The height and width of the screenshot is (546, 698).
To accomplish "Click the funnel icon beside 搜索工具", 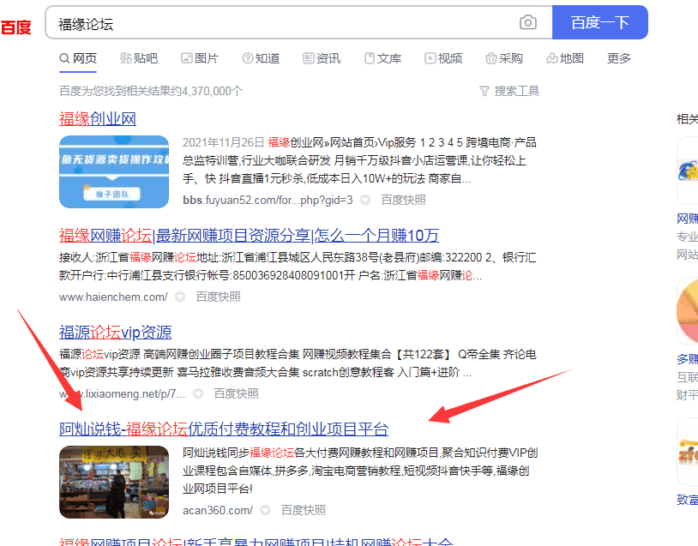I will coord(484,91).
